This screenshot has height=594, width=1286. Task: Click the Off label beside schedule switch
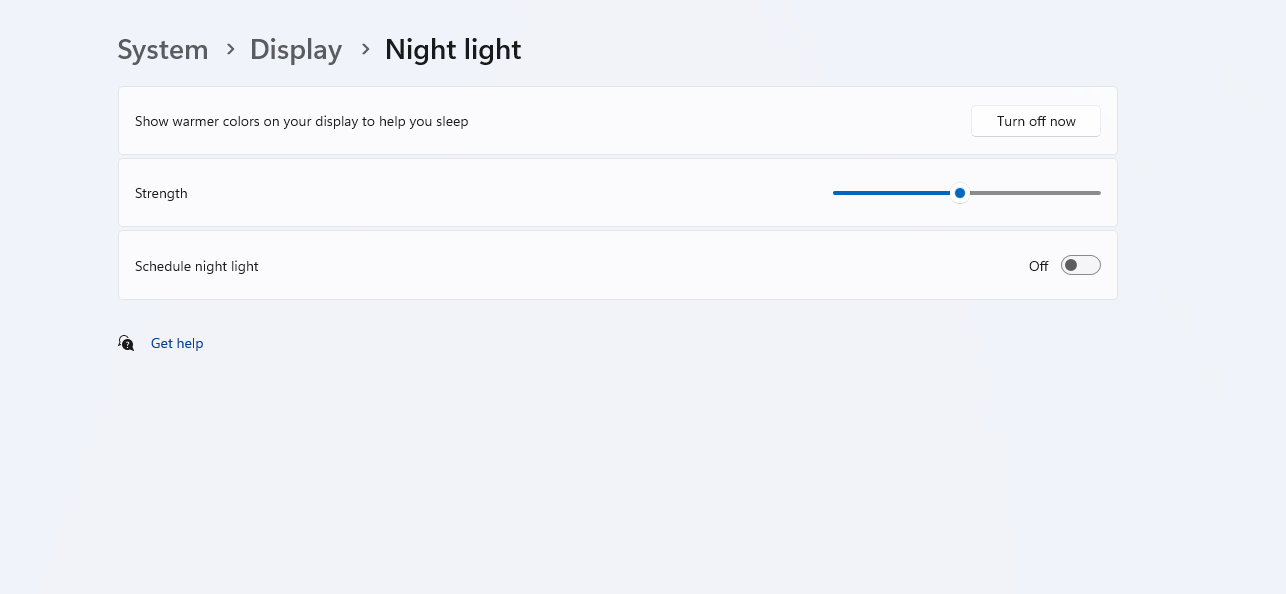pyautogui.click(x=1038, y=266)
